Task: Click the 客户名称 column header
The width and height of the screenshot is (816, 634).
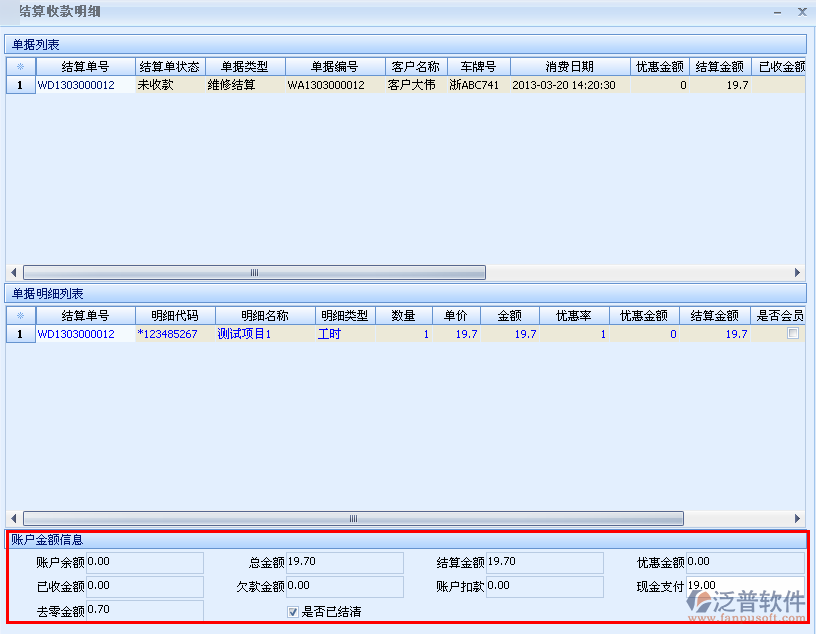Action: pyautogui.click(x=414, y=66)
